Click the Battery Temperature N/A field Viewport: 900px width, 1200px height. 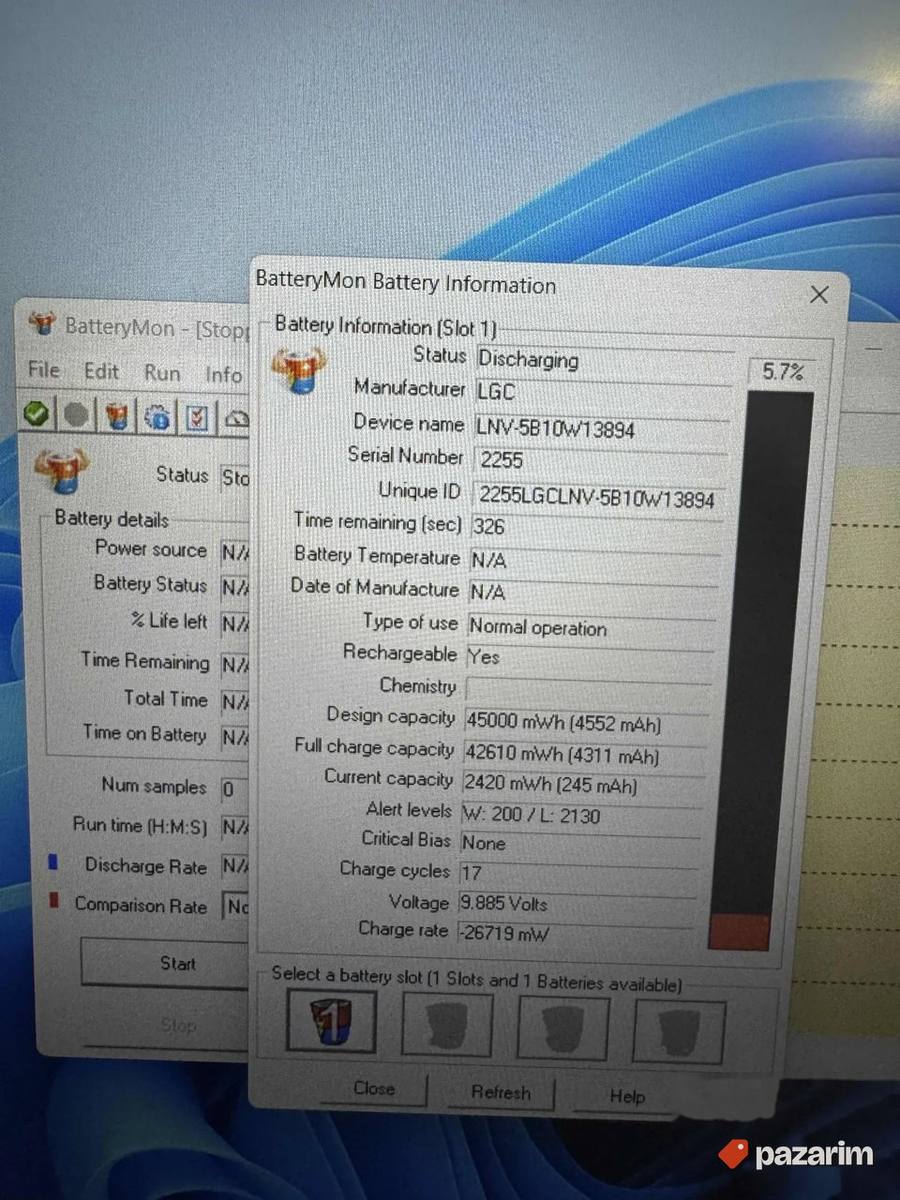[595, 560]
